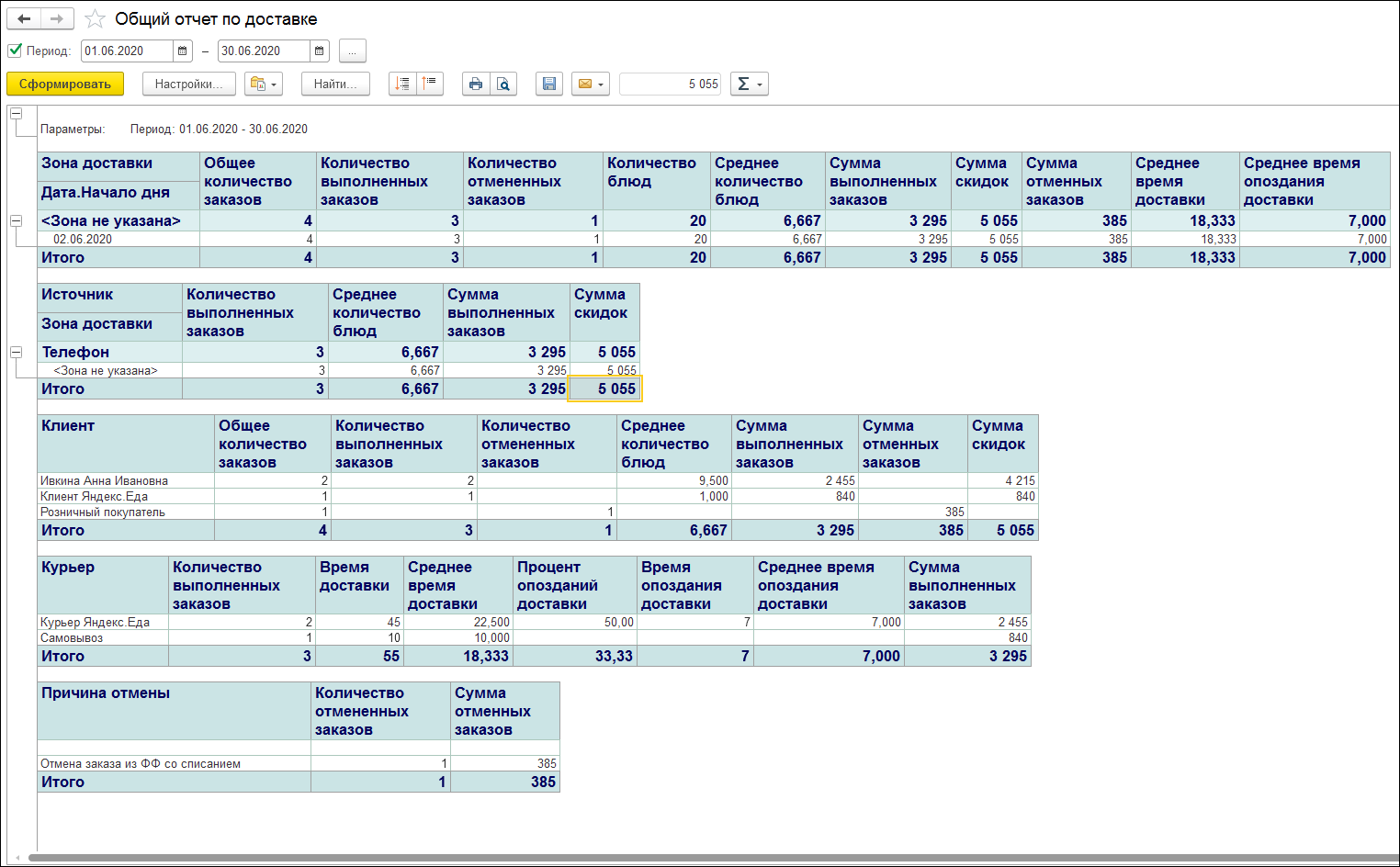Collapse all groups toolbar icon
1400x867 pixels.
click(x=430, y=84)
